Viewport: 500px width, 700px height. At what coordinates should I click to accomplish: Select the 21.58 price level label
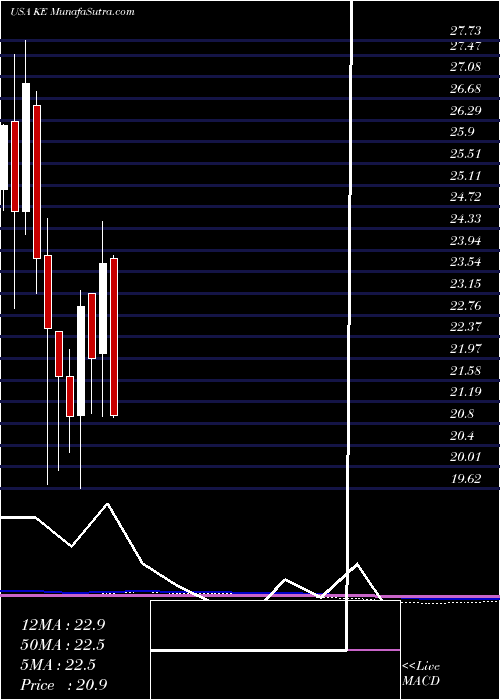coord(466,371)
